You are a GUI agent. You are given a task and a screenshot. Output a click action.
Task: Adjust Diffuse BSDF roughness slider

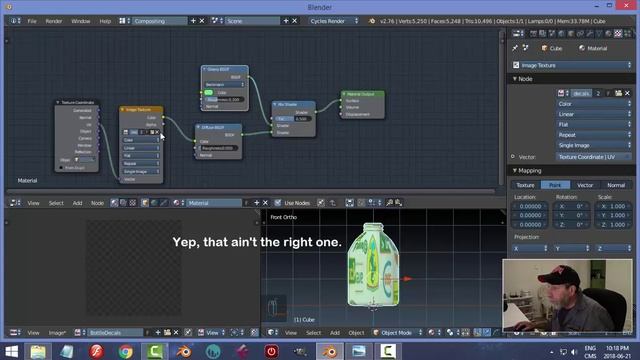(218, 148)
